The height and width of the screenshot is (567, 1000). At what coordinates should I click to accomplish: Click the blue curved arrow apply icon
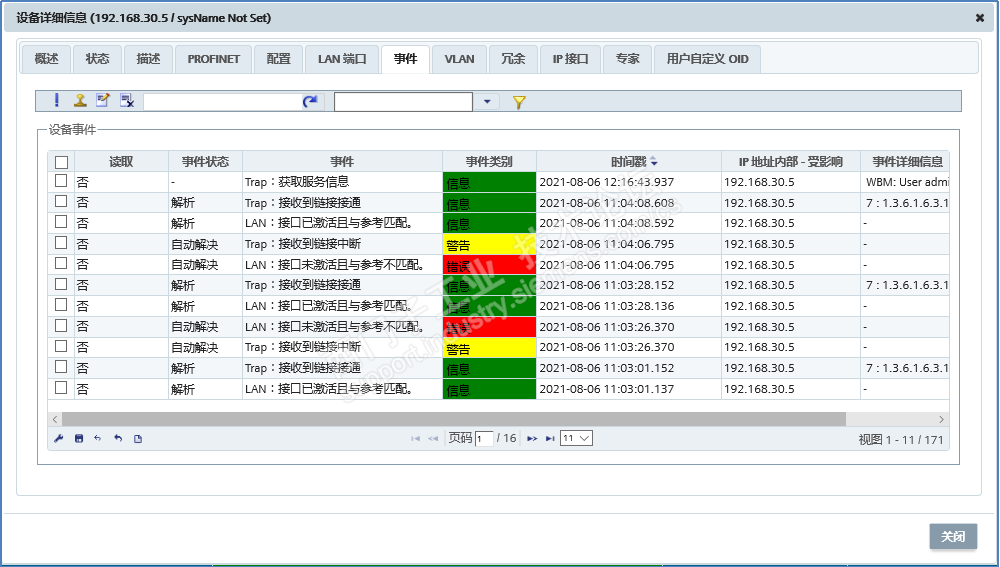[310, 101]
